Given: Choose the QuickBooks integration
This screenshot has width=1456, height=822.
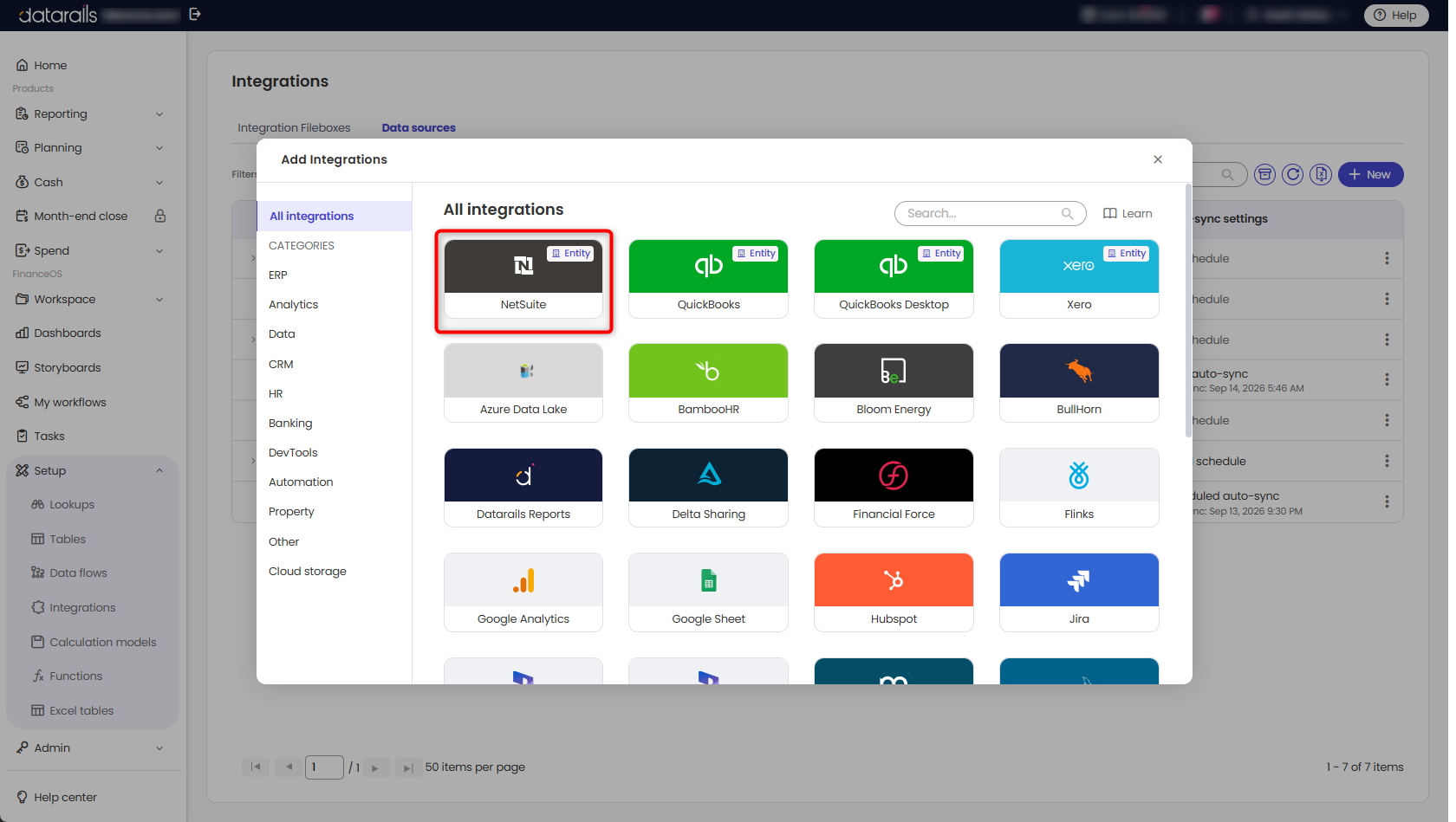Looking at the screenshot, I should (x=708, y=279).
